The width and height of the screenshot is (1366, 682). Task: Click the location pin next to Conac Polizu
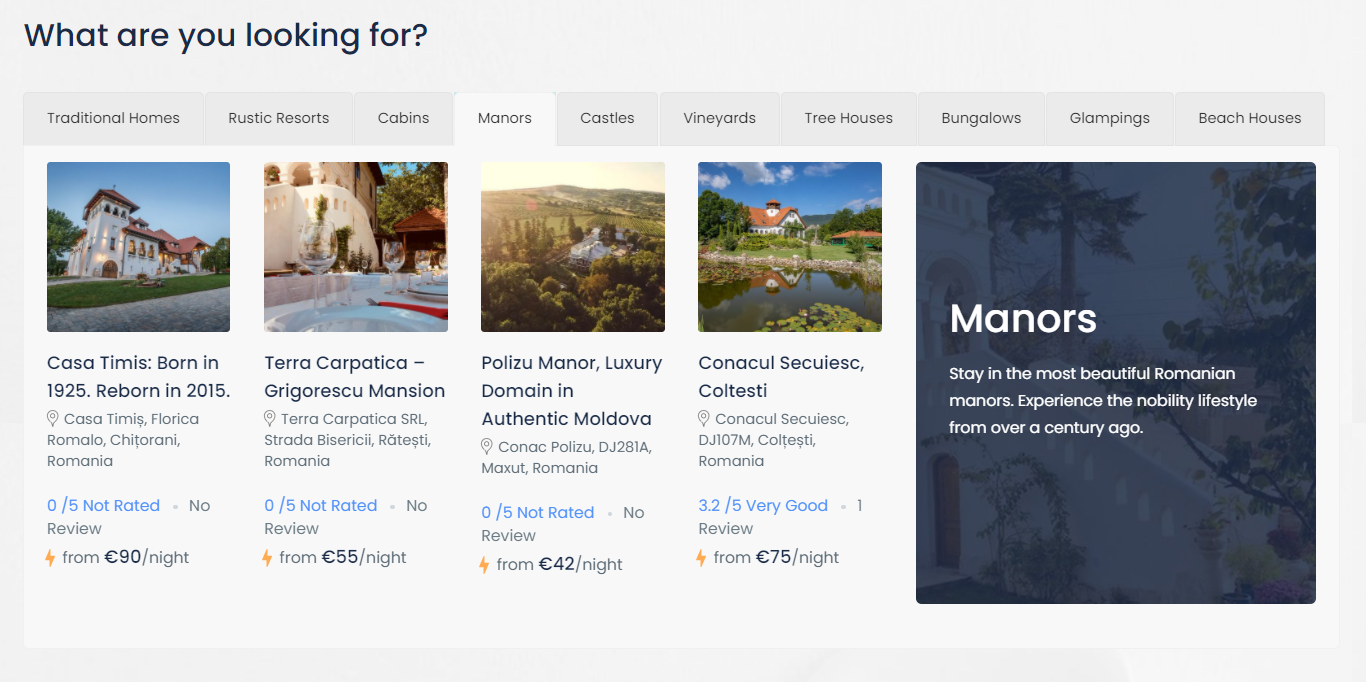[x=487, y=446]
